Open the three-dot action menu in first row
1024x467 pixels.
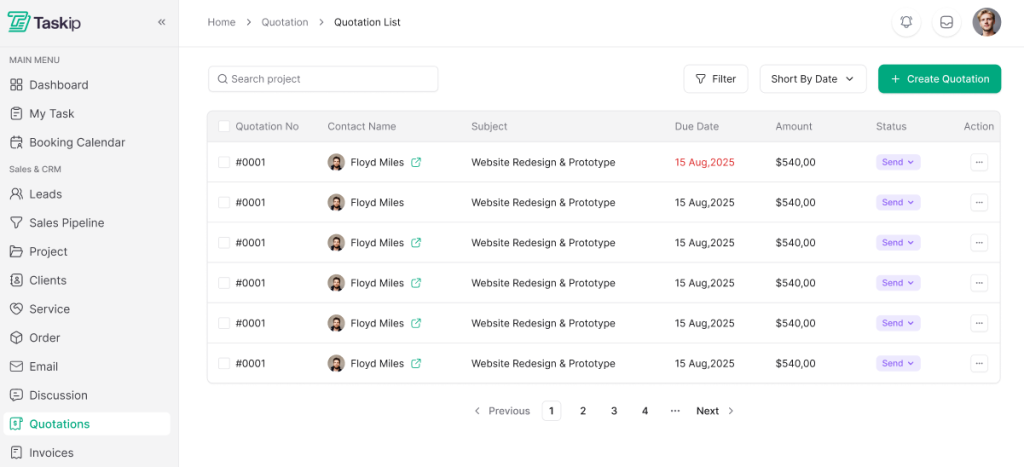(x=979, y=162)
